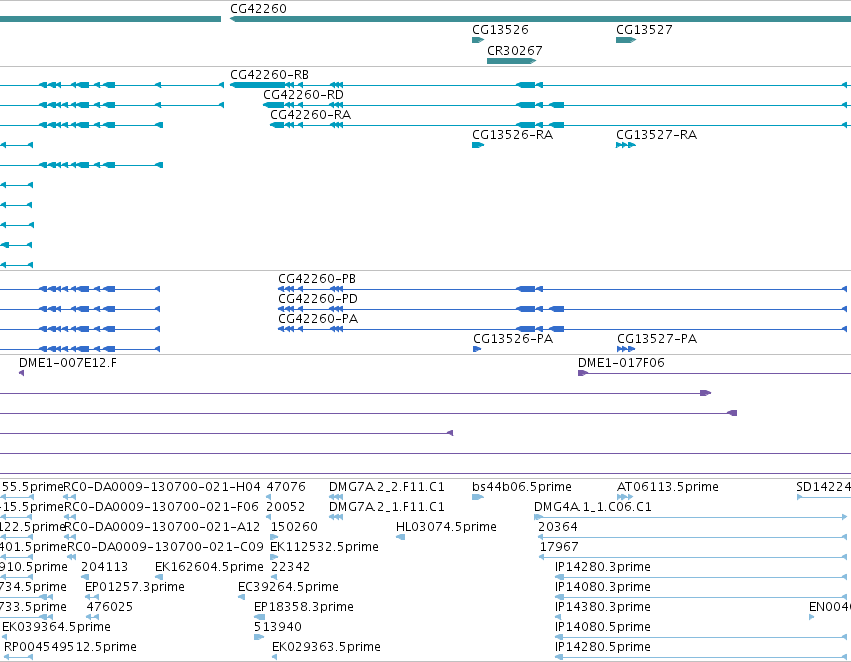Select protein label CG42260-PD

point(318,299)
